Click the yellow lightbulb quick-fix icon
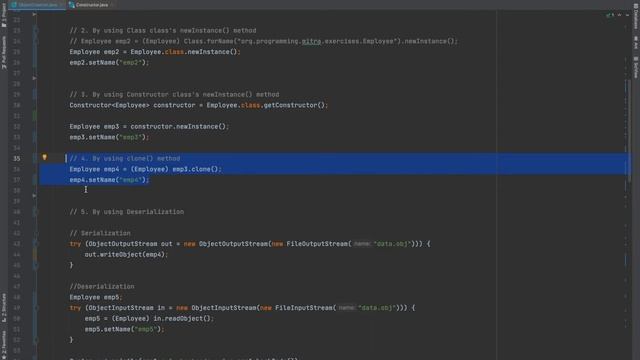640x360 pixels. pyautogui.click(x=44, y=157)
